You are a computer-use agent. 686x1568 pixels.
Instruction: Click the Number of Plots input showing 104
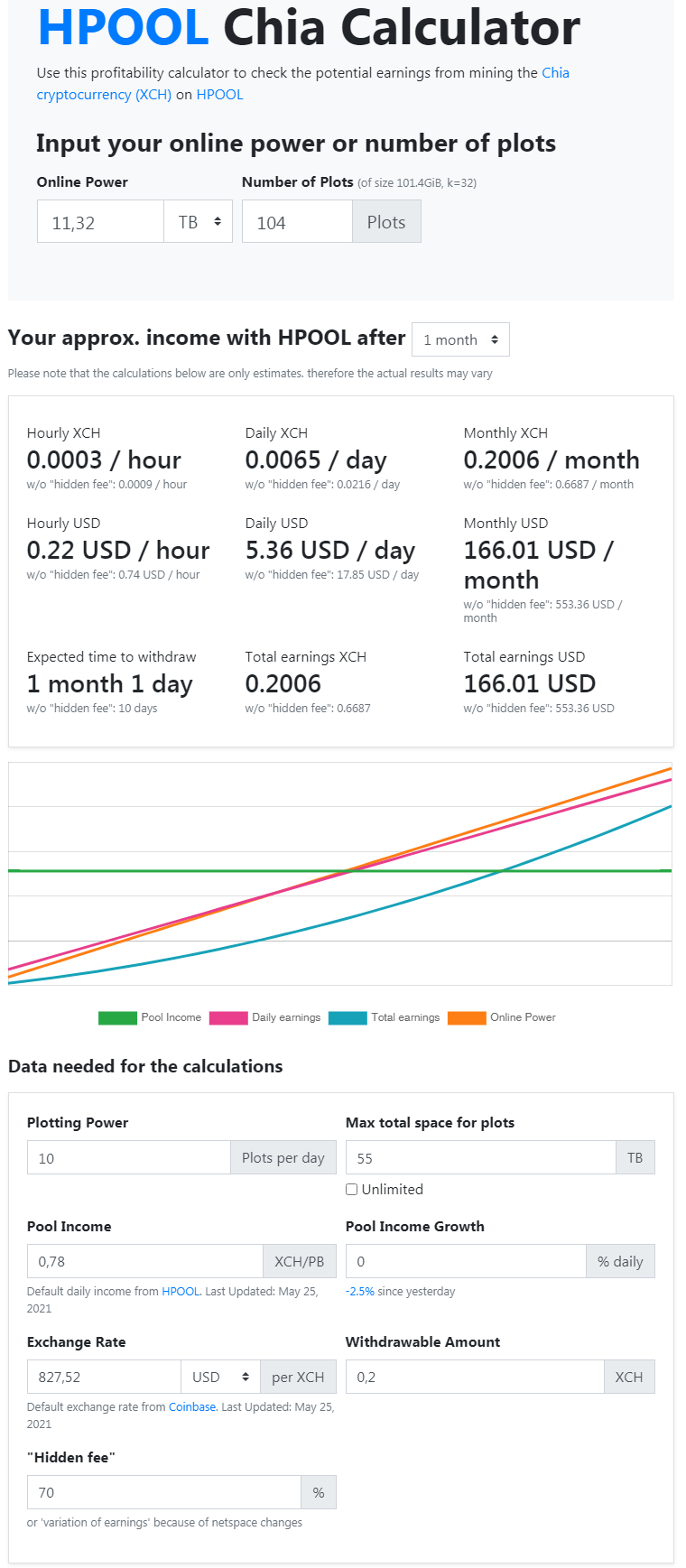pyautogui.click(x=296, y=220)
